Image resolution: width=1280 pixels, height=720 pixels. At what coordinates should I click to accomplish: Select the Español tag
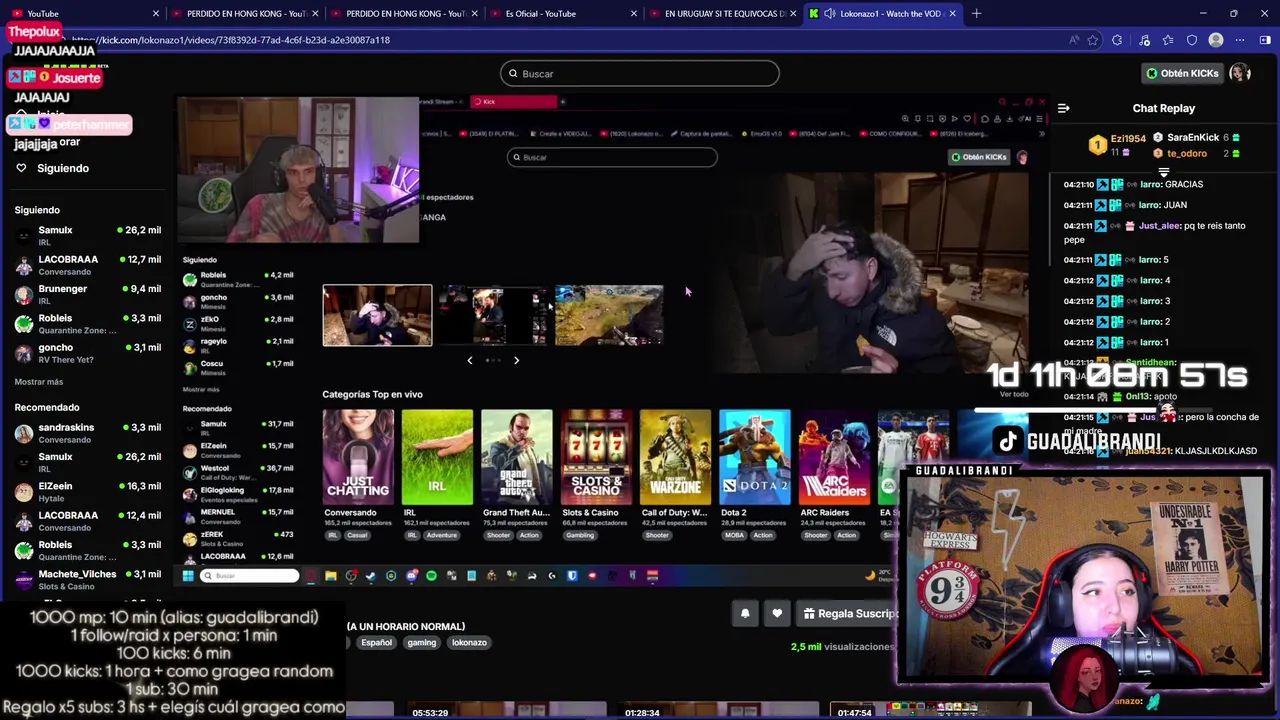click(376, 642)
